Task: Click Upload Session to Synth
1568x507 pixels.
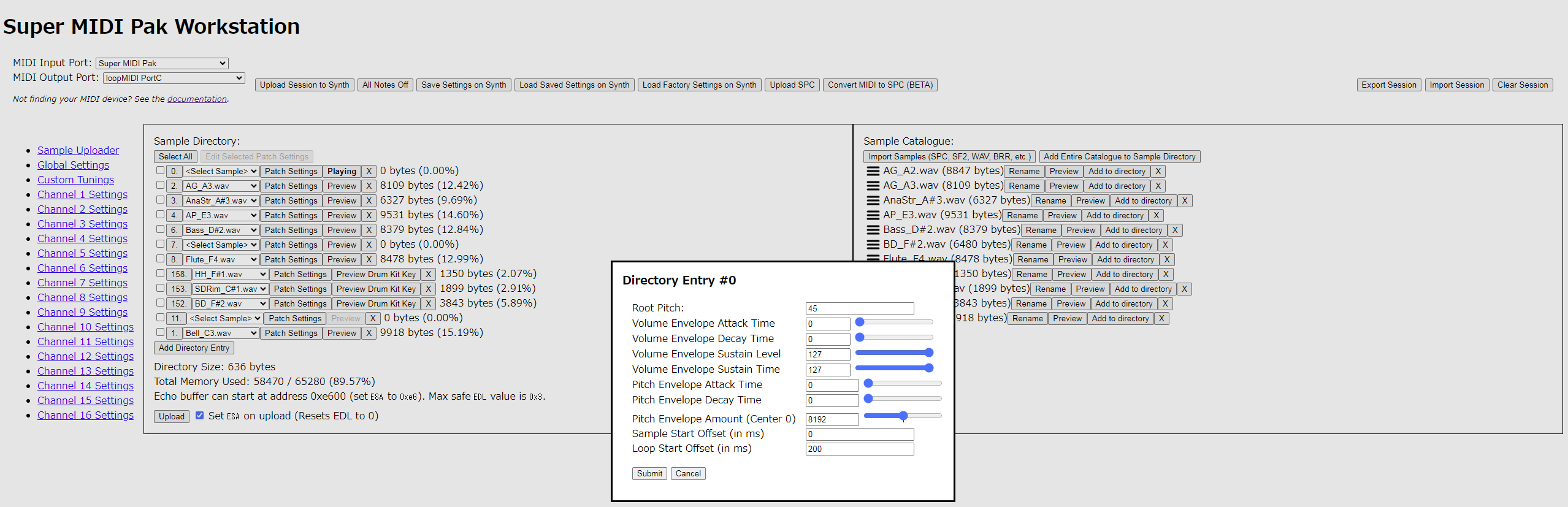Action: [x=304, y=85]
